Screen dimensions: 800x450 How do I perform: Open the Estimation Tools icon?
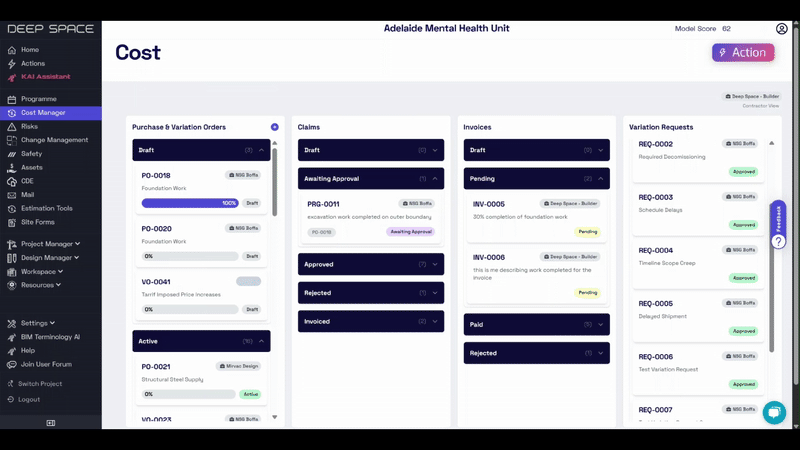pos(12,209)
